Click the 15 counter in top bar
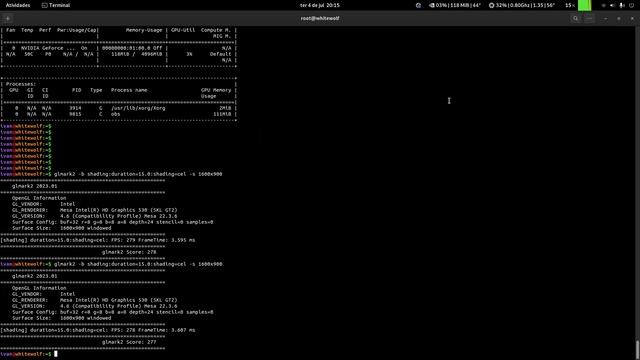Viewport: 640px width, 360px height. point(570,5)
